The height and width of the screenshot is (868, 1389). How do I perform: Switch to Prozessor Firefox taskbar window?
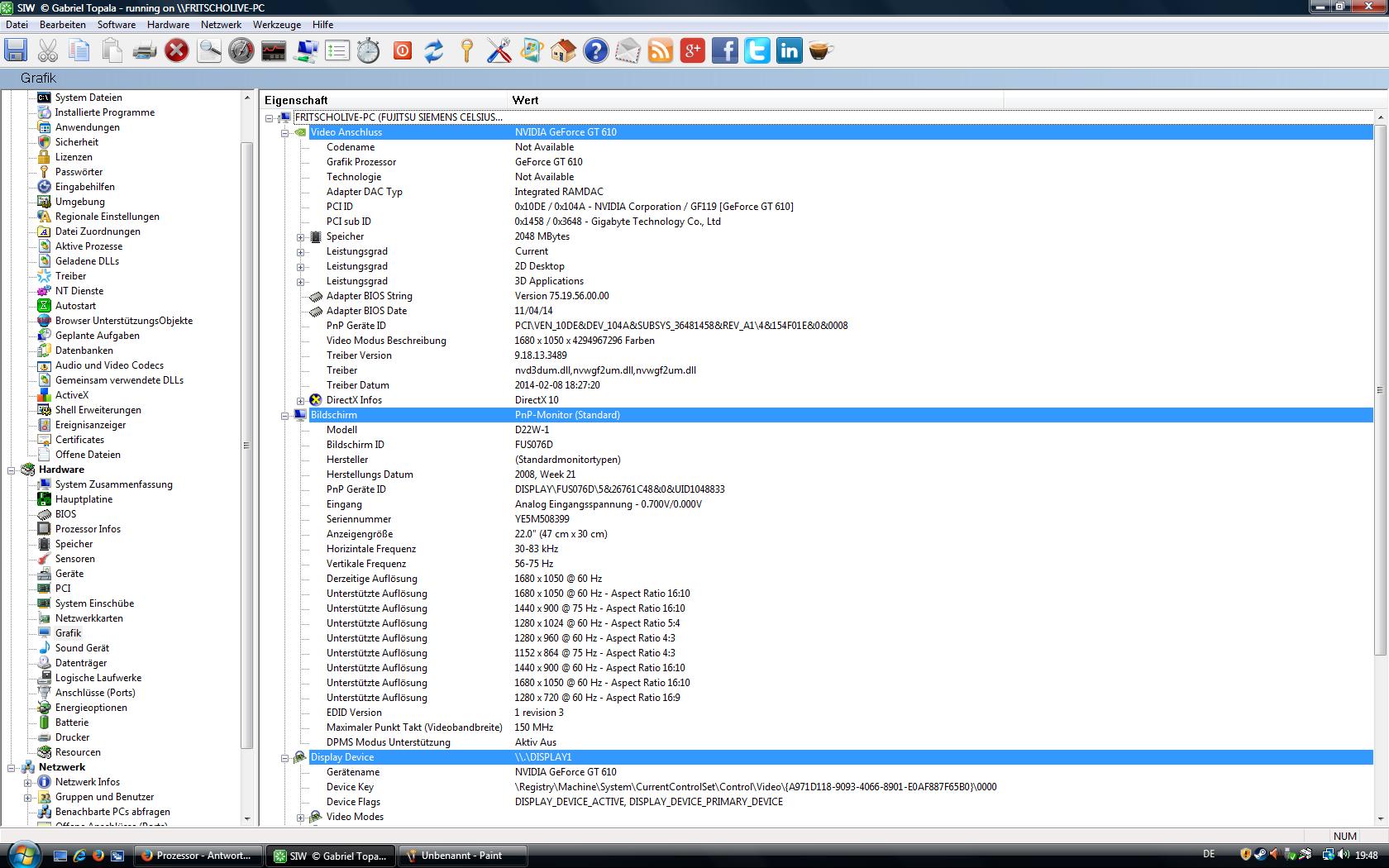click(x=198, y=856)
